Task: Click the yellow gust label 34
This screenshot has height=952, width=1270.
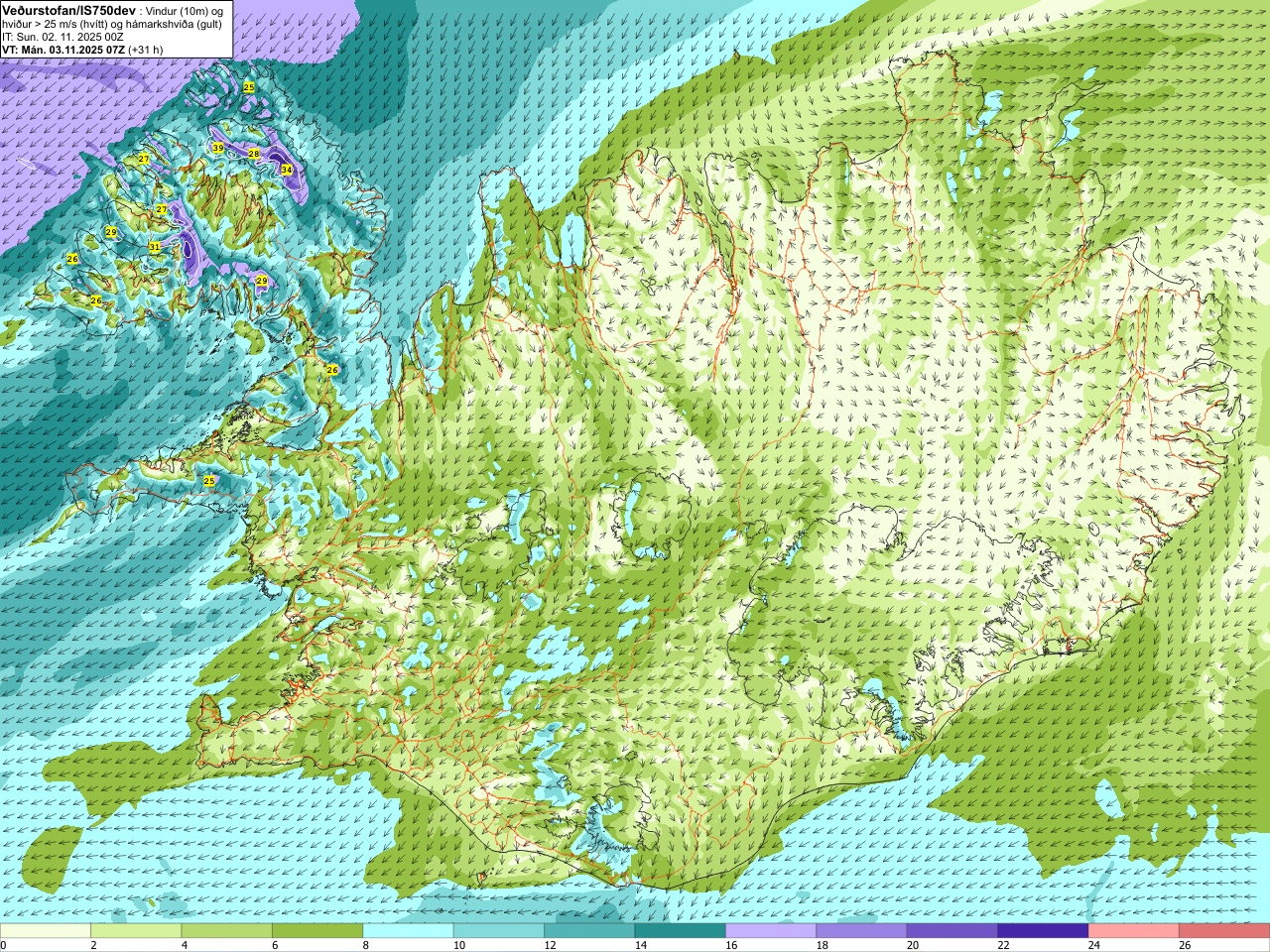Action: tap(287, 170)
